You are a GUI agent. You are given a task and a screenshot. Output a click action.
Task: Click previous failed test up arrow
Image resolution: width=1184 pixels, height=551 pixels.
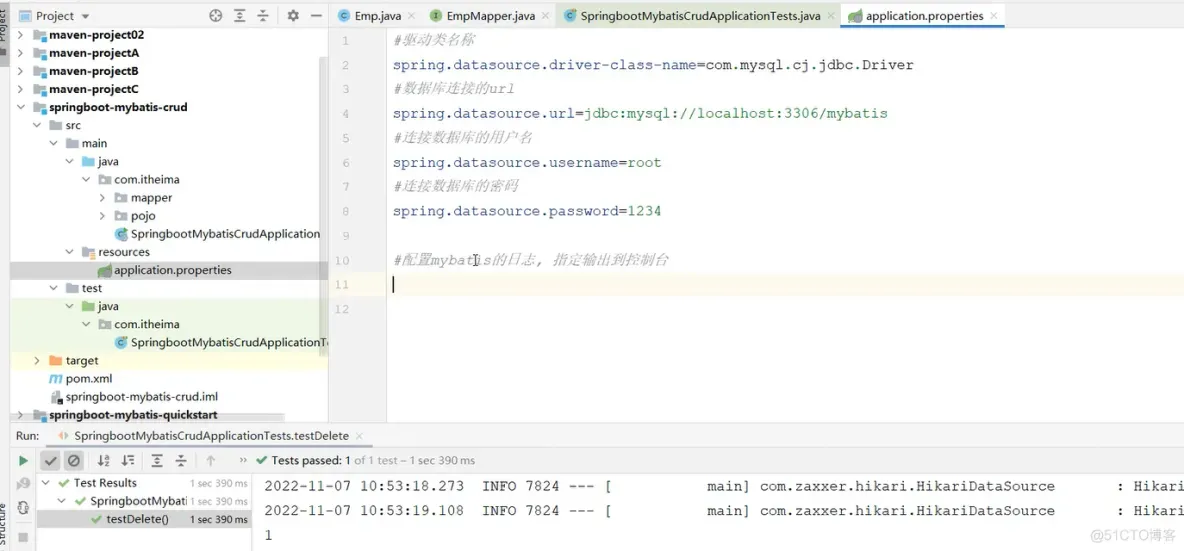211,460
